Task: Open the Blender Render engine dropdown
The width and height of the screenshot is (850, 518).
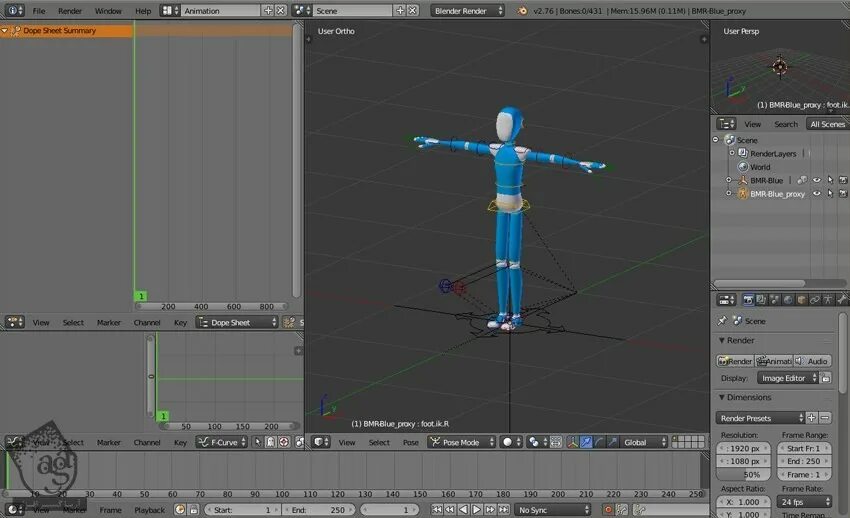Action: pos(467,10)
